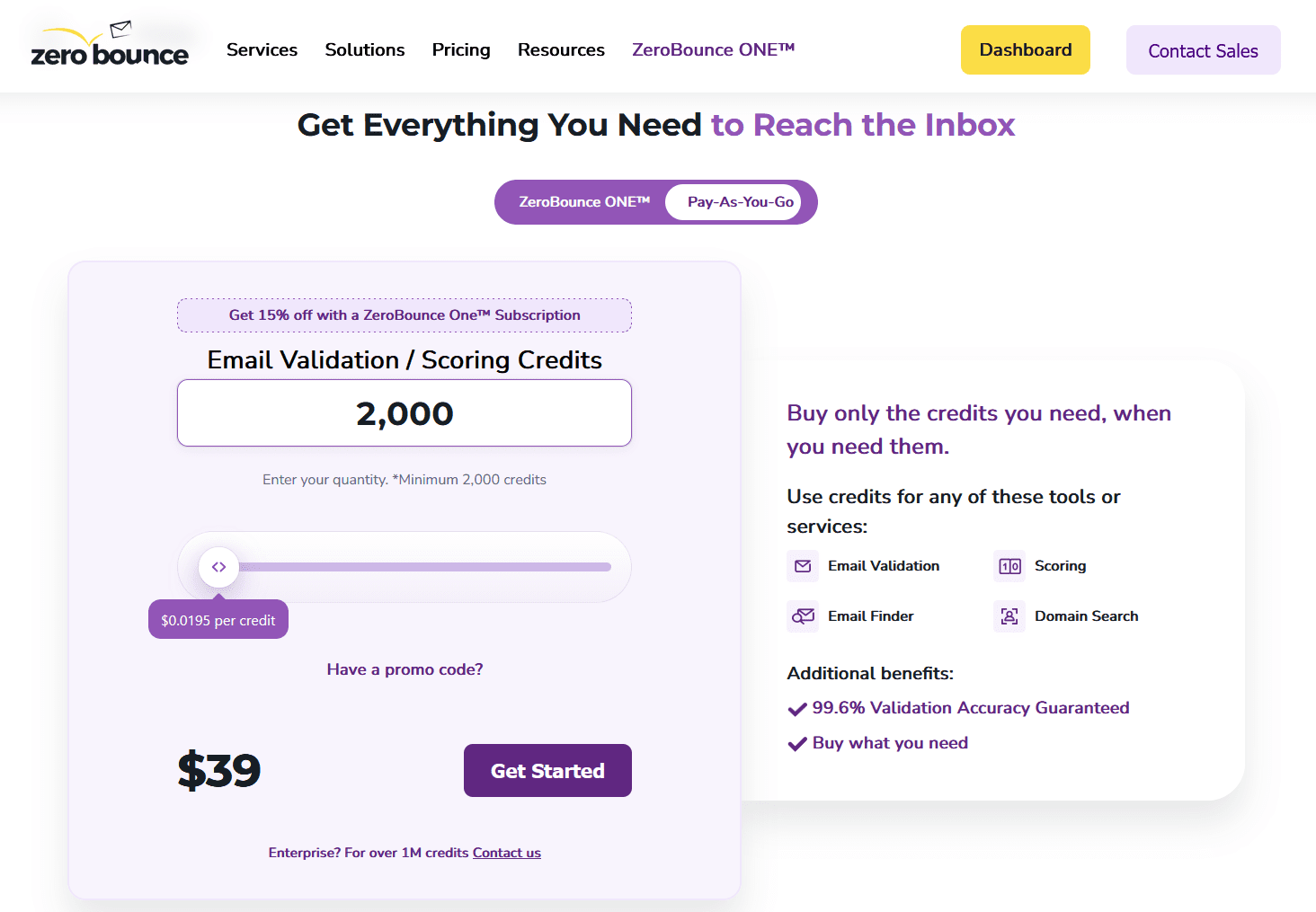The image size is (1316, 912).
Task: Click the checkmark beside Buy what you need
Action: click(x=797, y=744)
